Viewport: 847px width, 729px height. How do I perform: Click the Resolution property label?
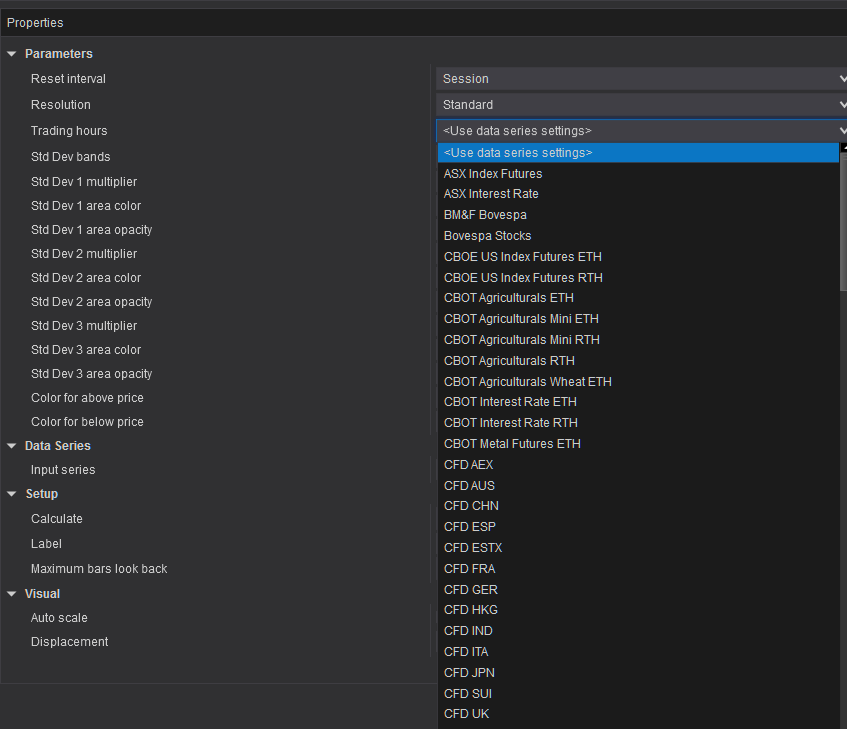[x=60, y=105]
